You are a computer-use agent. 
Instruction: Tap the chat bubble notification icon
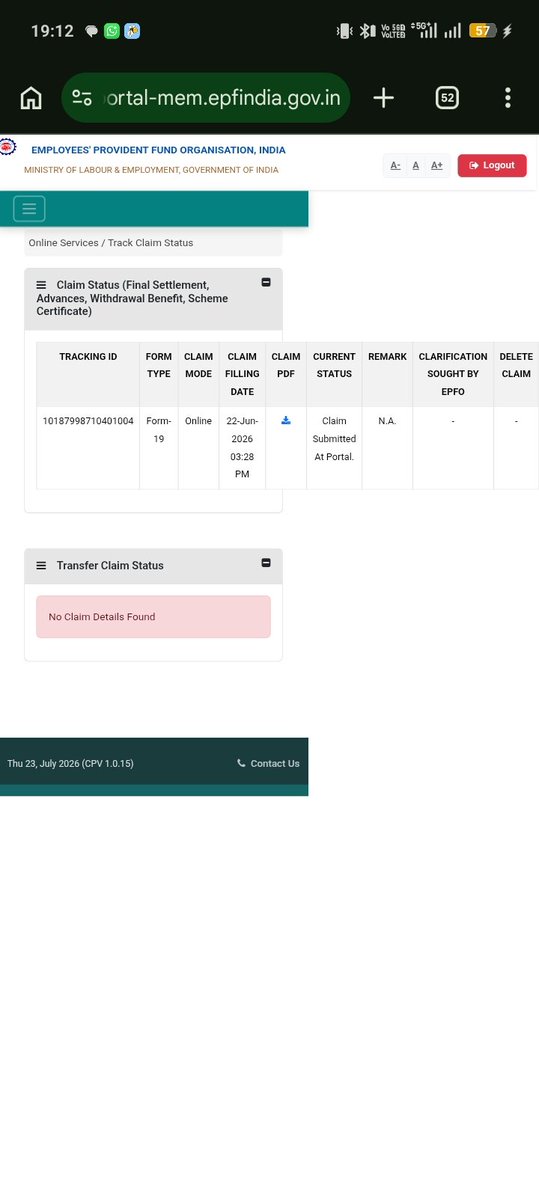coord(92,31)
